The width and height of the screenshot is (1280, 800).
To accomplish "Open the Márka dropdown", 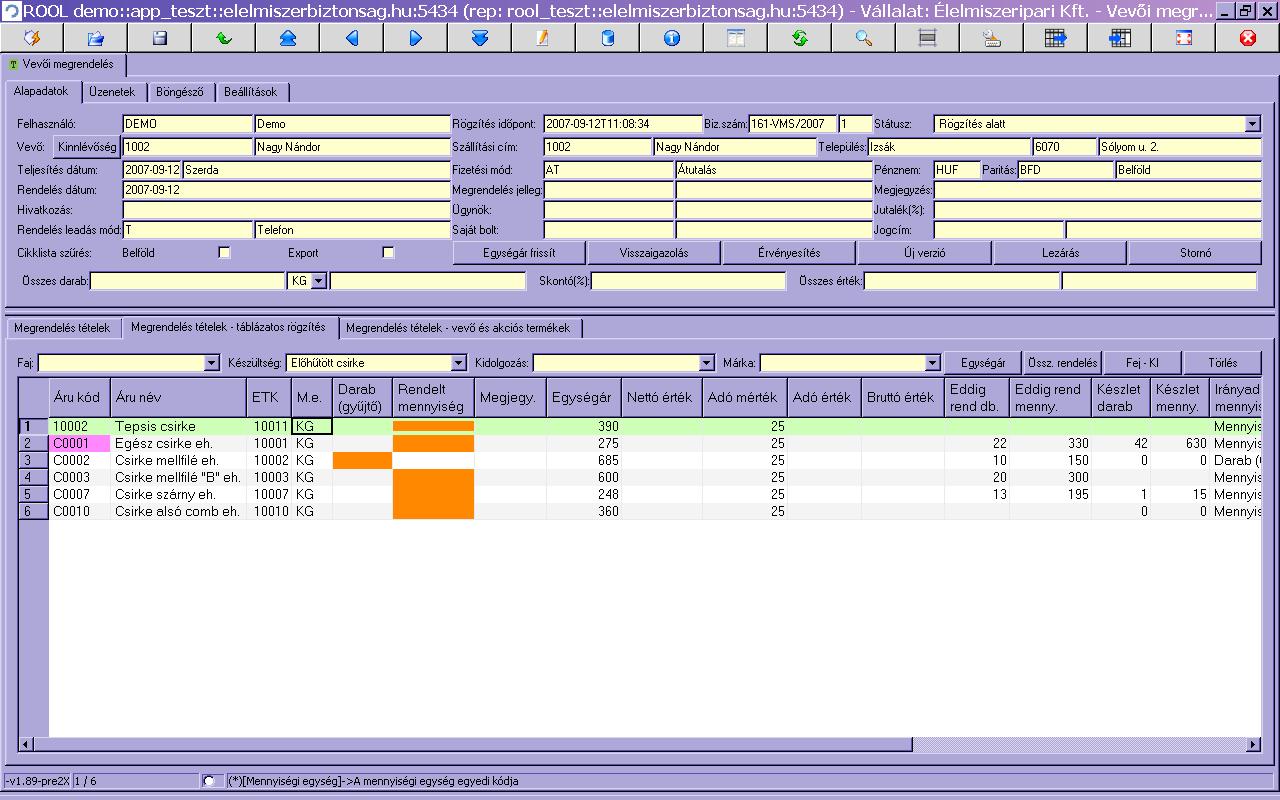I will (932, 363).
